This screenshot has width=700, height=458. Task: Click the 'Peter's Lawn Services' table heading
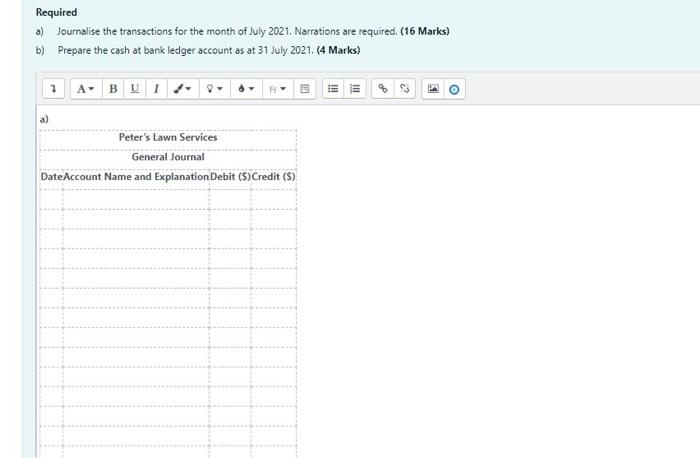[168, 137]
